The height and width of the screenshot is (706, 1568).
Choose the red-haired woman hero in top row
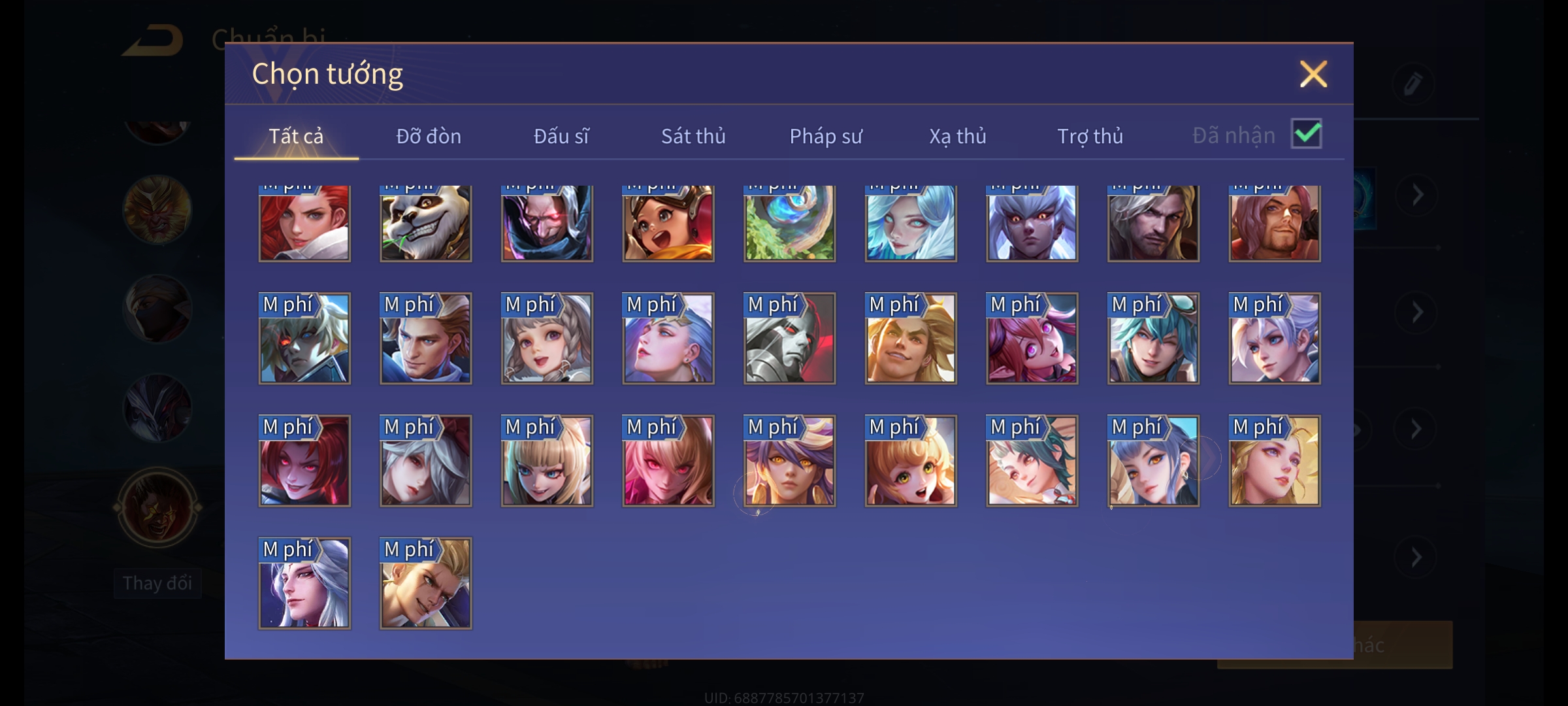point(304,224)
